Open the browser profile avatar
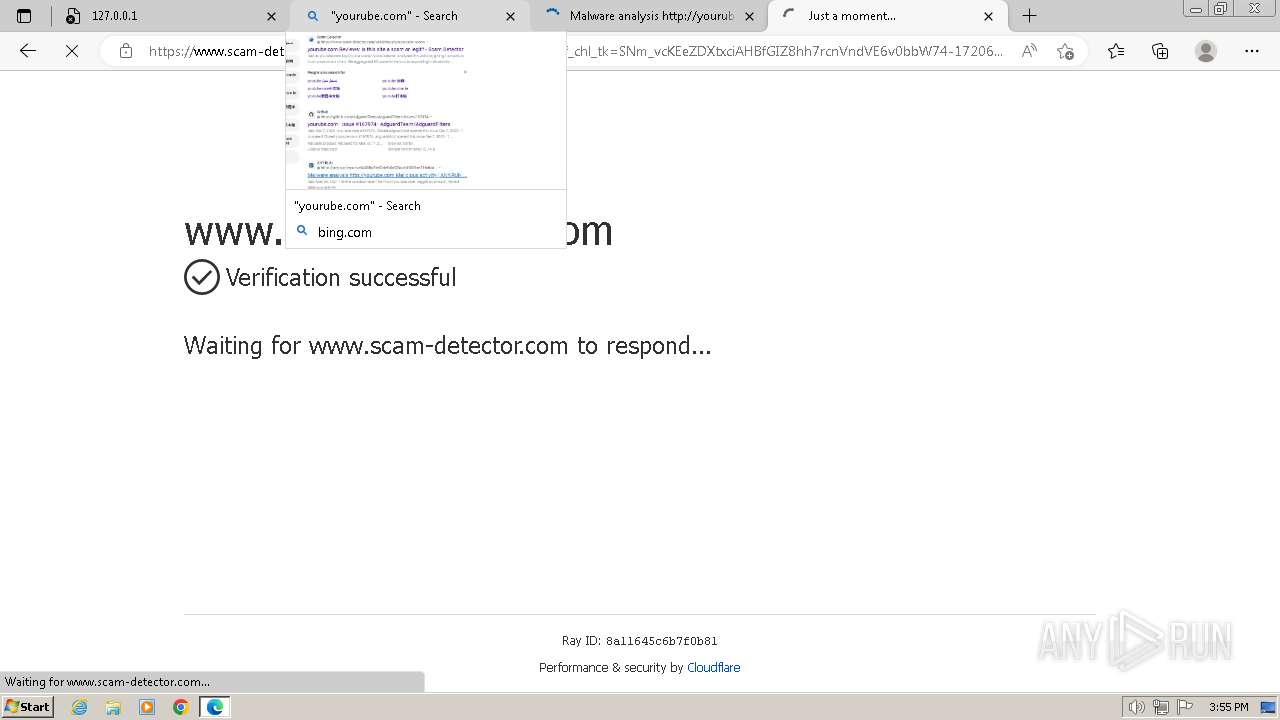 coord(1206,51)
